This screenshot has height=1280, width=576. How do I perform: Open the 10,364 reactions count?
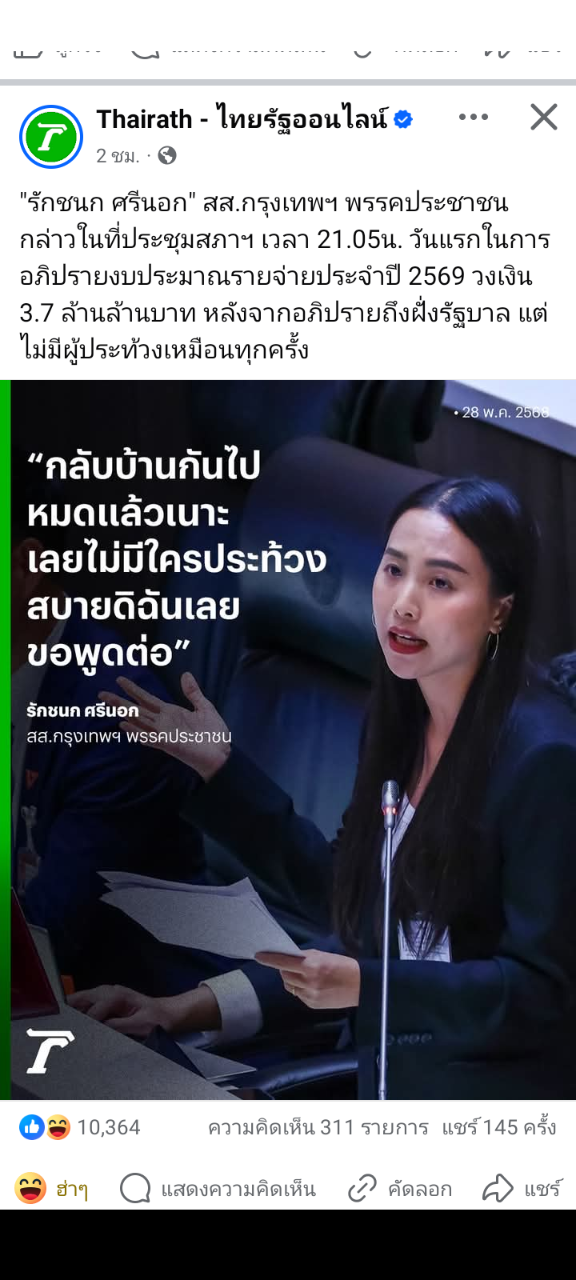pyautogui.click(x=108, y=1127)
